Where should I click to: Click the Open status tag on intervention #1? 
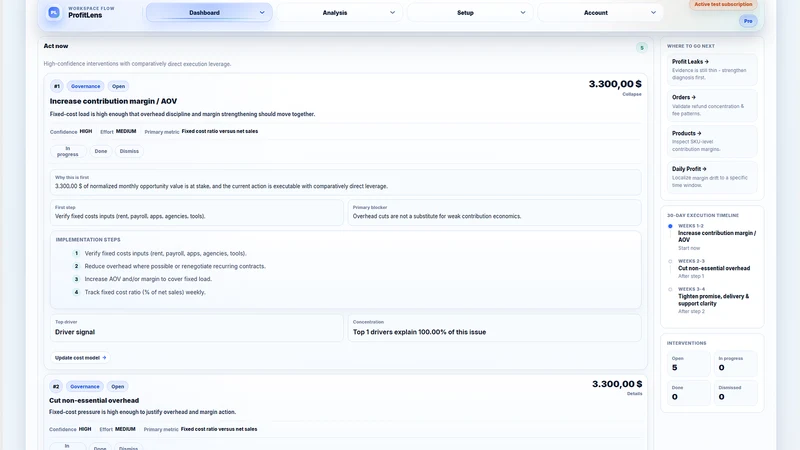(x=118, y=86)
